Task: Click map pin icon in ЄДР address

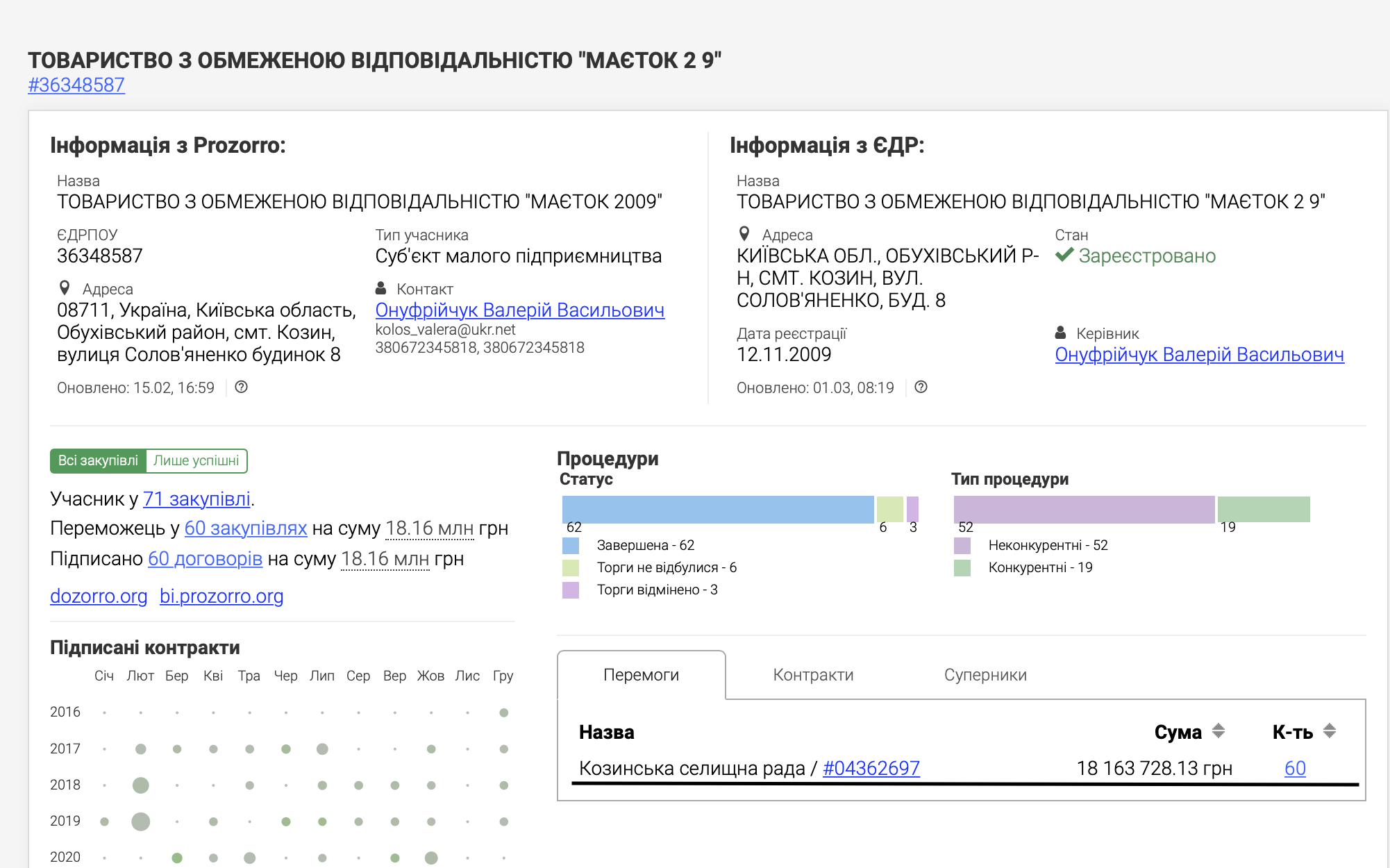Action: point(744,233)
